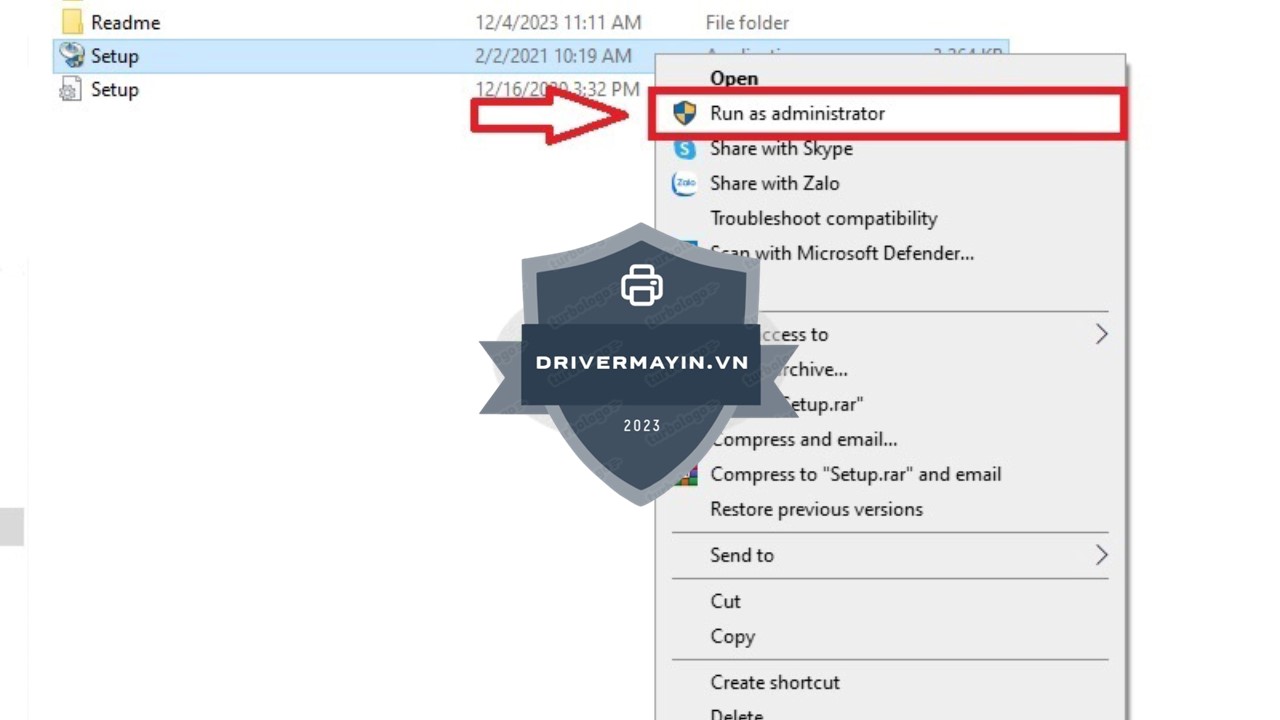
Task: Choose Cut from the context menu
Action: [725, 601]
